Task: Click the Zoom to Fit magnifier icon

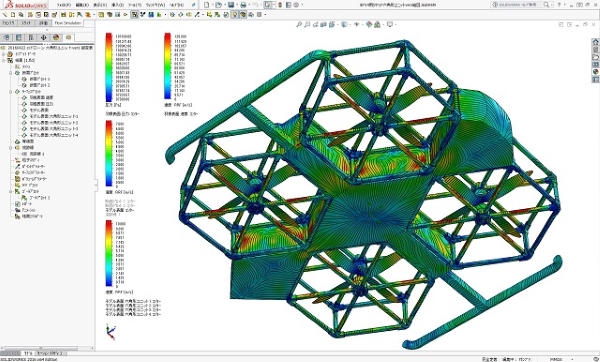Action: 299,24
